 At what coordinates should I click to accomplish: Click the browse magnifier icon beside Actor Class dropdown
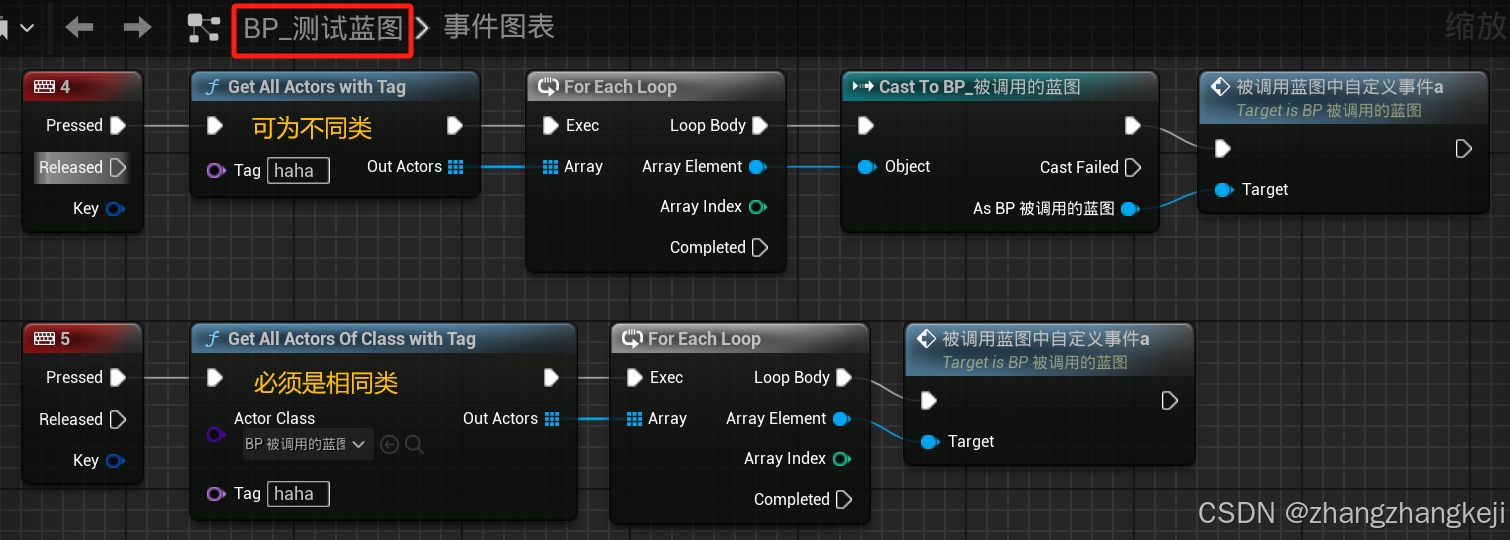coord(414,445)
